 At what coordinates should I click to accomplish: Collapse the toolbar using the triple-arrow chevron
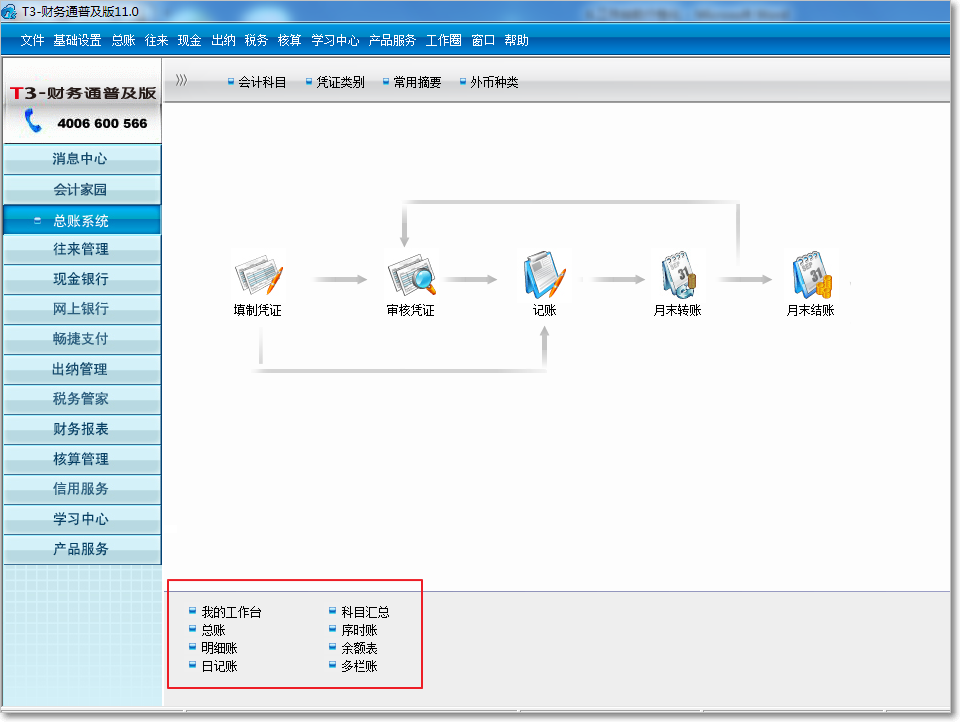[181, 81]
